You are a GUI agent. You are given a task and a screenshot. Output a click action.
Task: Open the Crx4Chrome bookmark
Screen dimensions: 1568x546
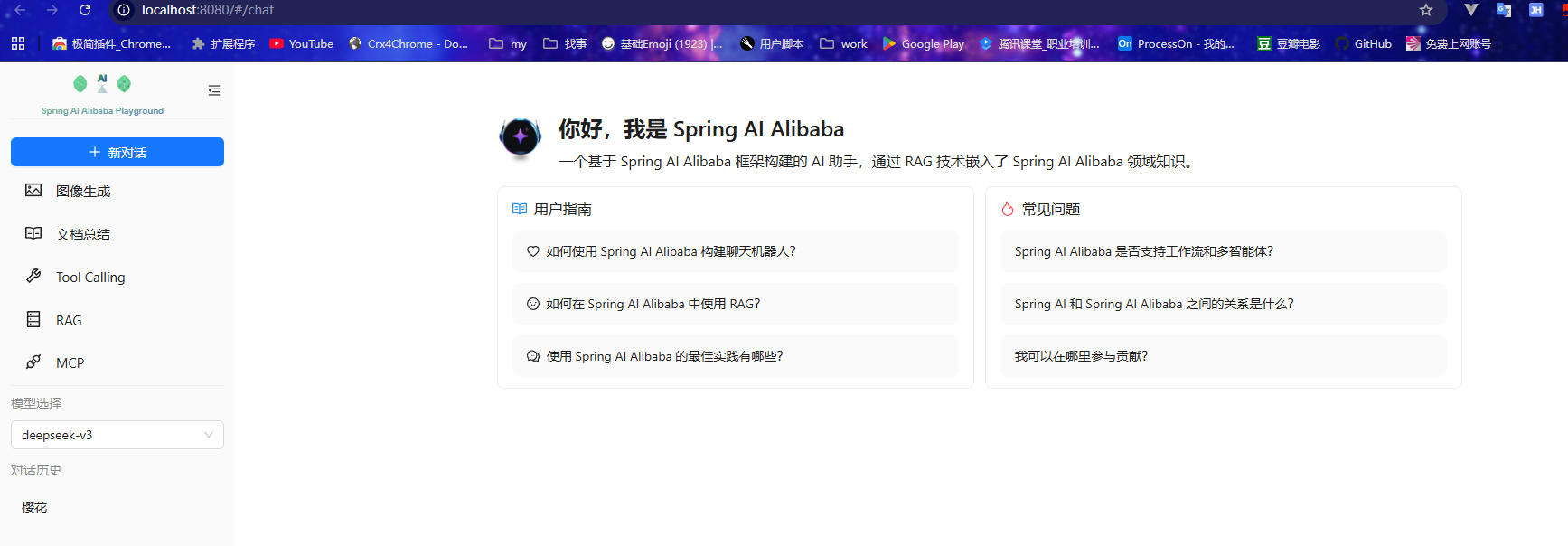click(408, 43)
